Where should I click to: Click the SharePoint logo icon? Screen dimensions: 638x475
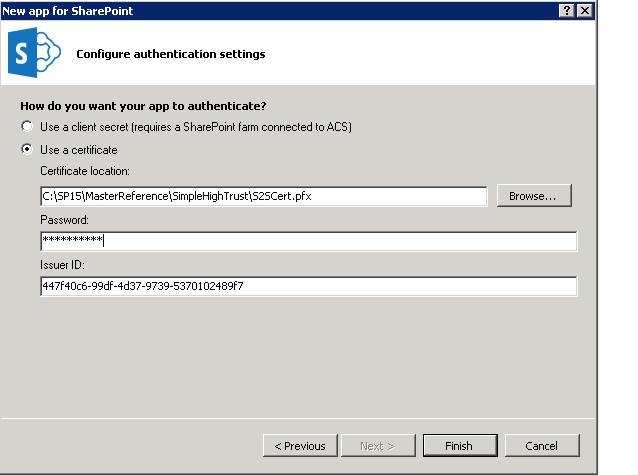(34, 53)
